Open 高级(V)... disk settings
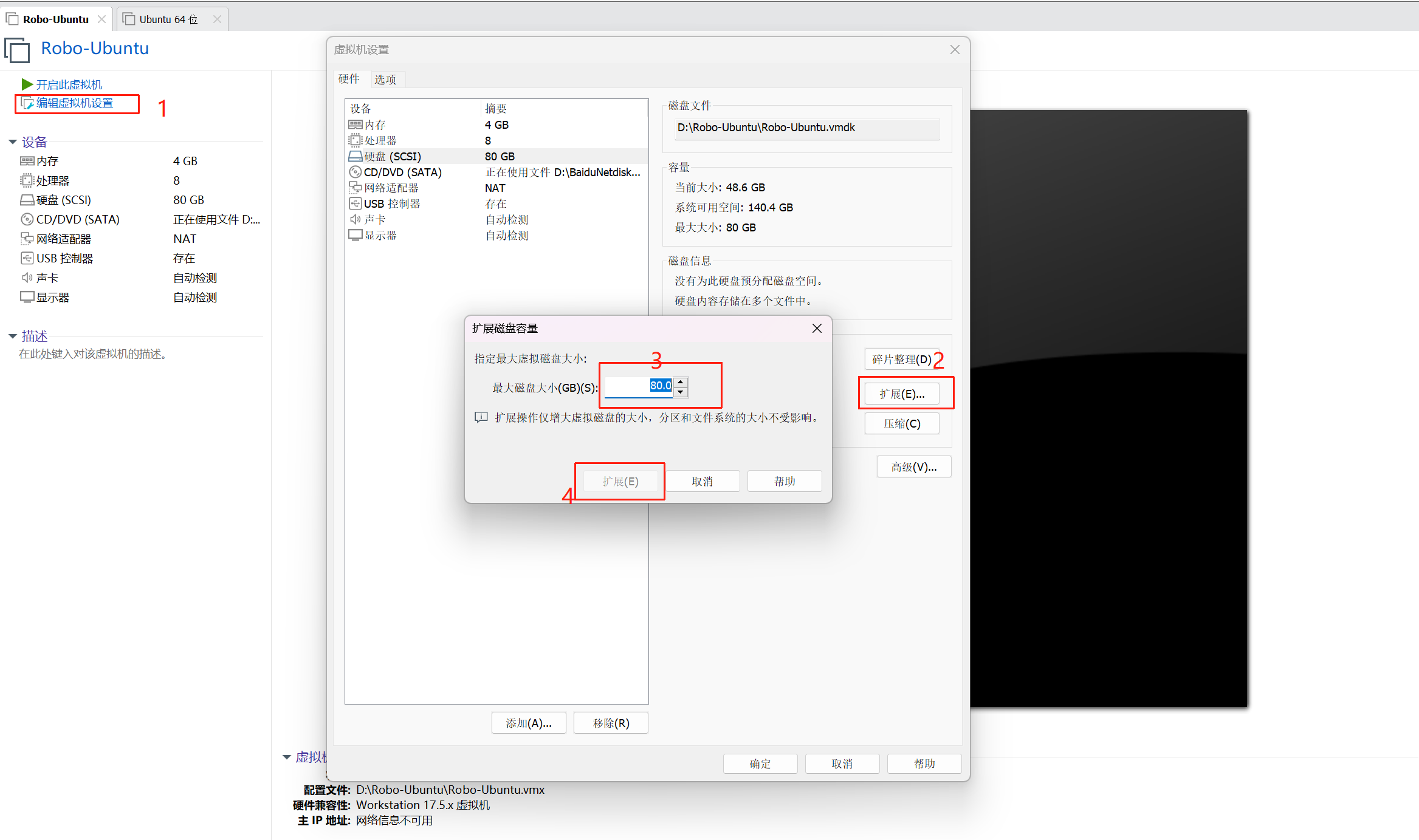 coord(914,466)
